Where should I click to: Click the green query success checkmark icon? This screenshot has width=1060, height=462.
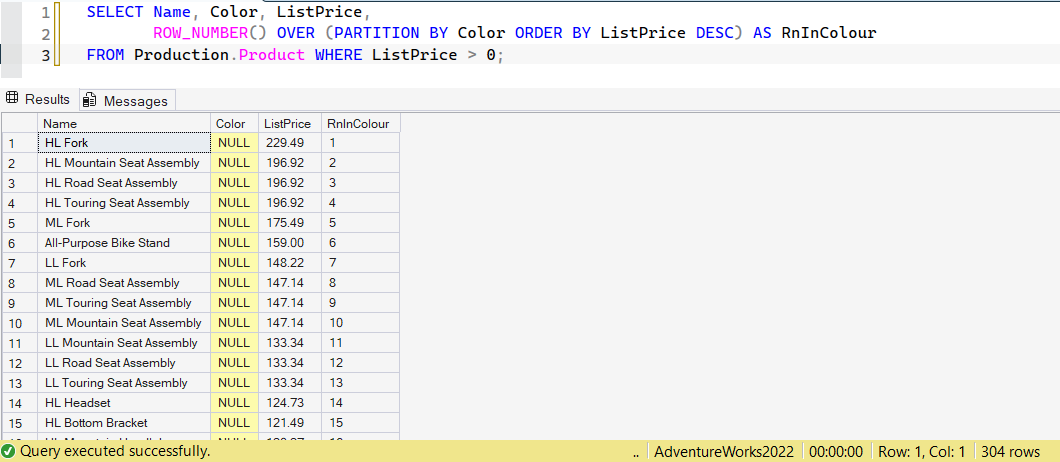point(8,451)
